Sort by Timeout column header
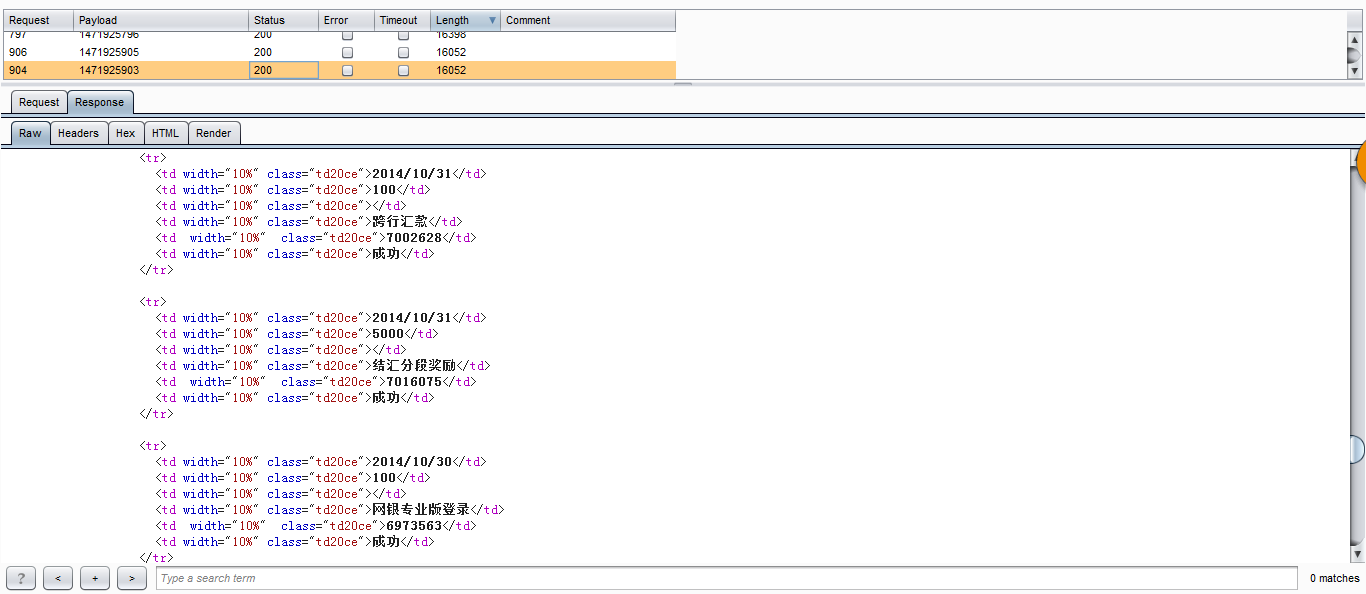 [403, 20]
